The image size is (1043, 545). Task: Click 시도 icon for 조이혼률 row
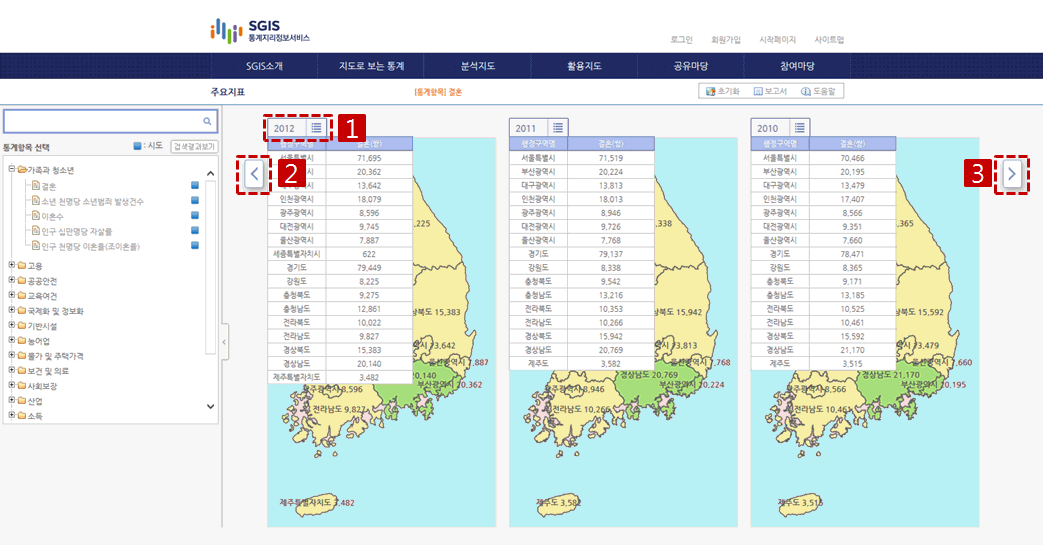click(x=195, y=246)
